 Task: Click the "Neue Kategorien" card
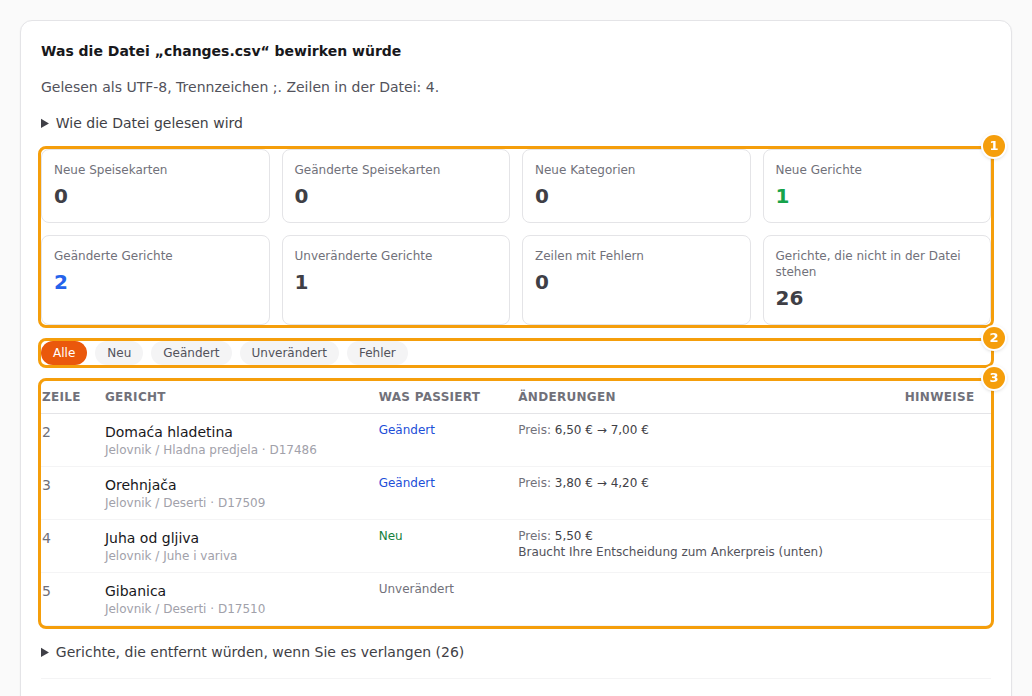point(636,186)
